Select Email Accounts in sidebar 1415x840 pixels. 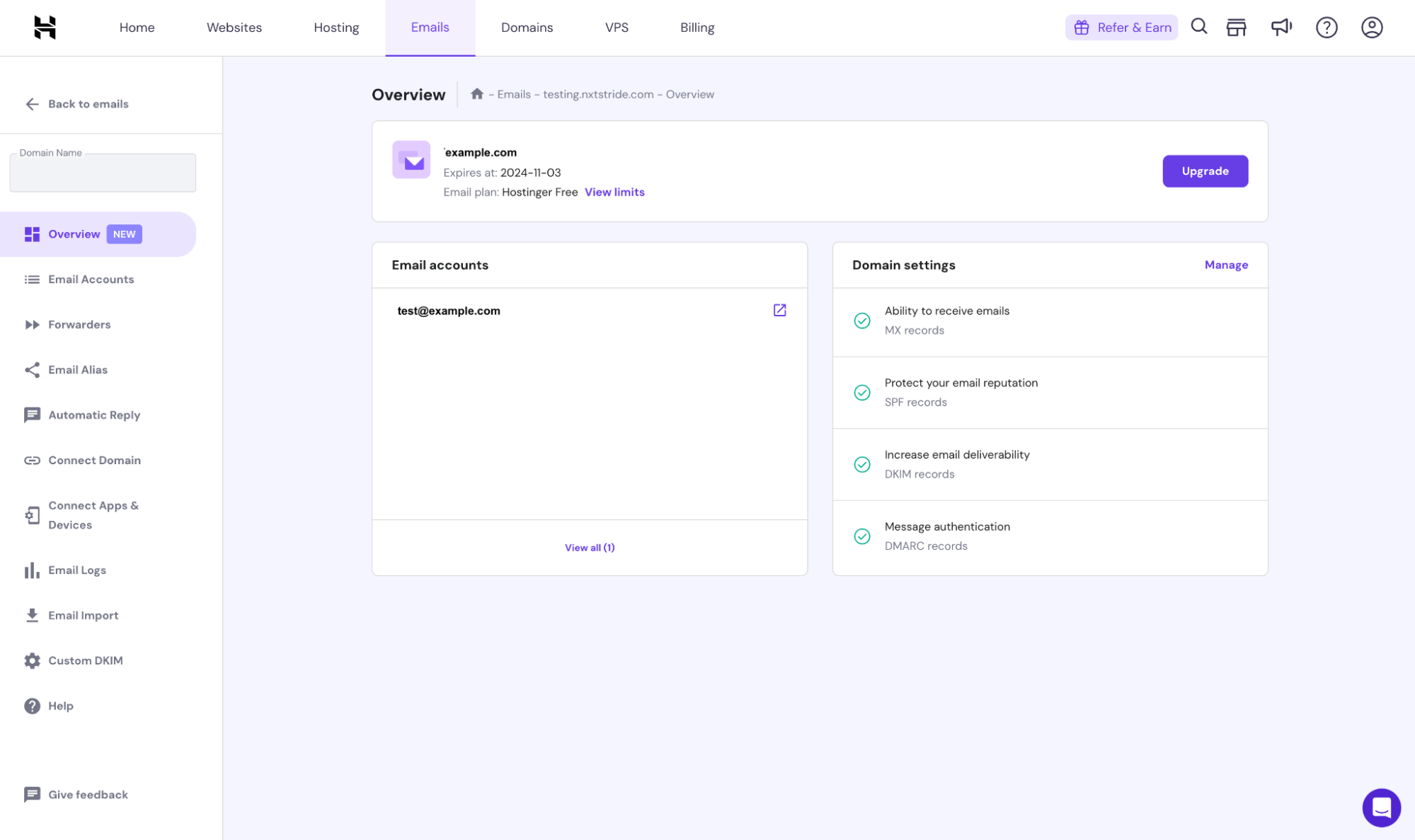pos(91,279)
